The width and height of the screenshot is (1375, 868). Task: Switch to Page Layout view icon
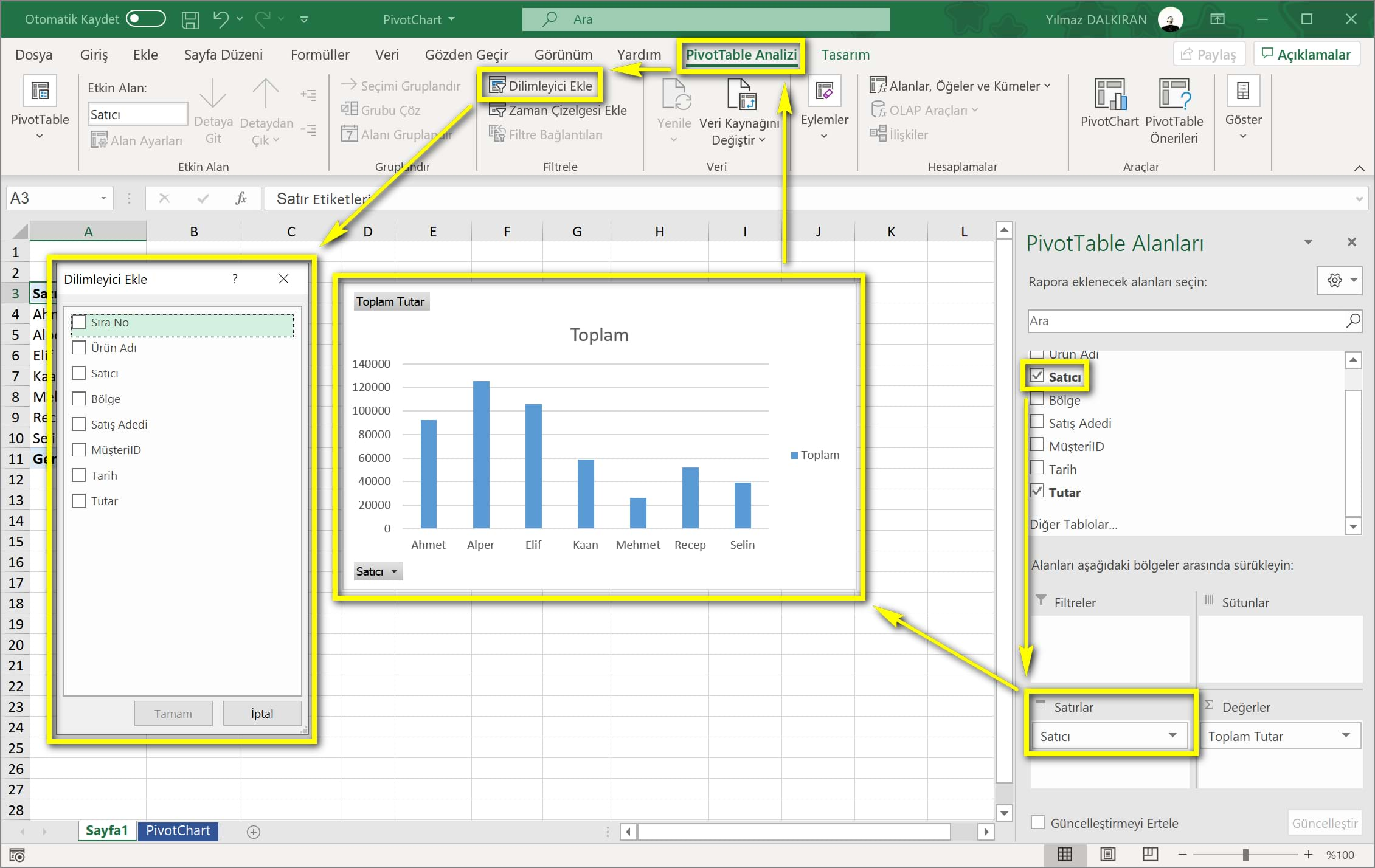click(x=1108, y=854)
